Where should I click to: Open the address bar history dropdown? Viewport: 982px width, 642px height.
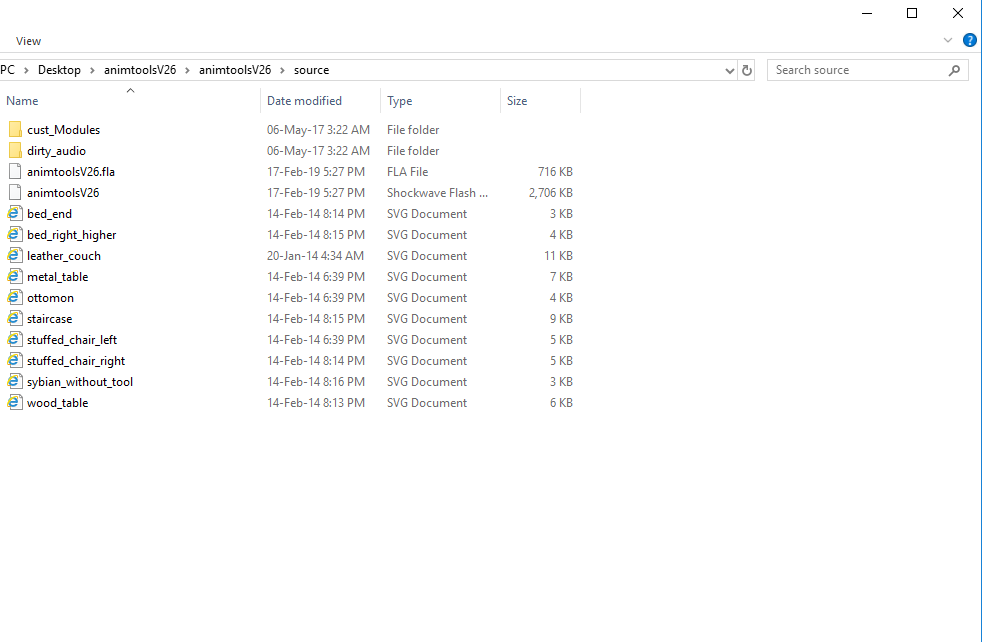coord(730,70)
